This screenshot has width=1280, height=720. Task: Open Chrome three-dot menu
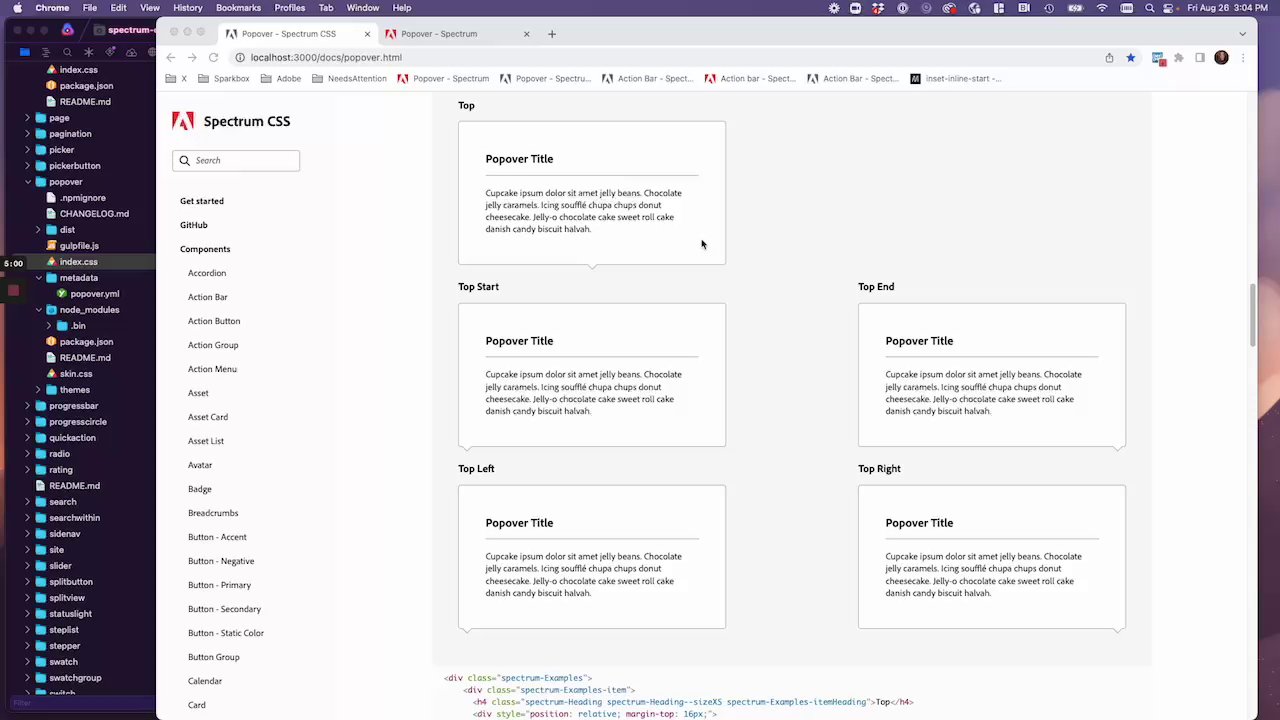tap(1243, 58)
